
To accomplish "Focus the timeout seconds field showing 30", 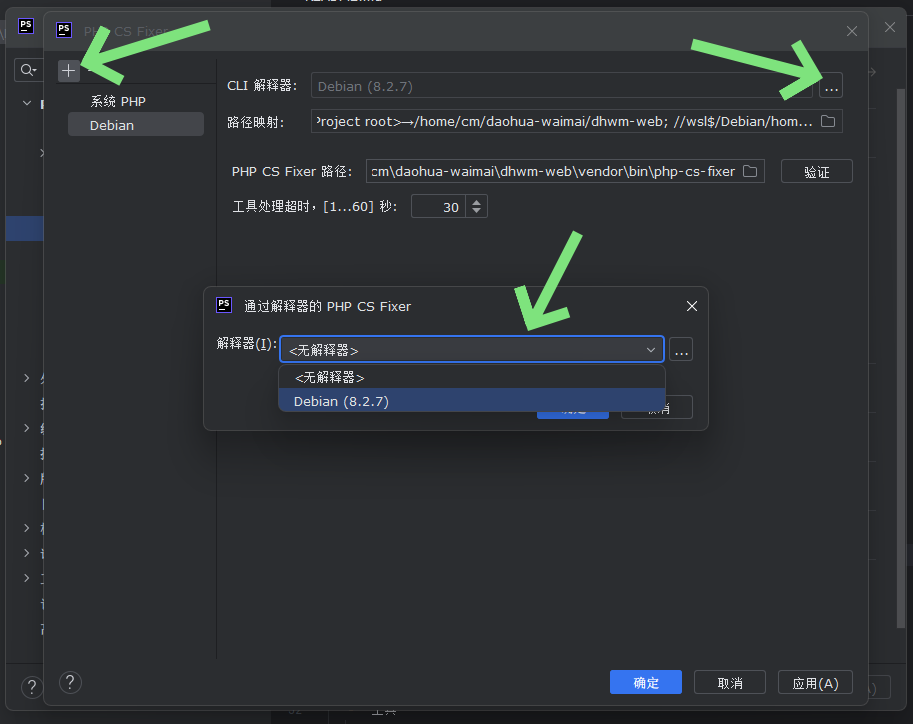I will [x=438, y=206].
